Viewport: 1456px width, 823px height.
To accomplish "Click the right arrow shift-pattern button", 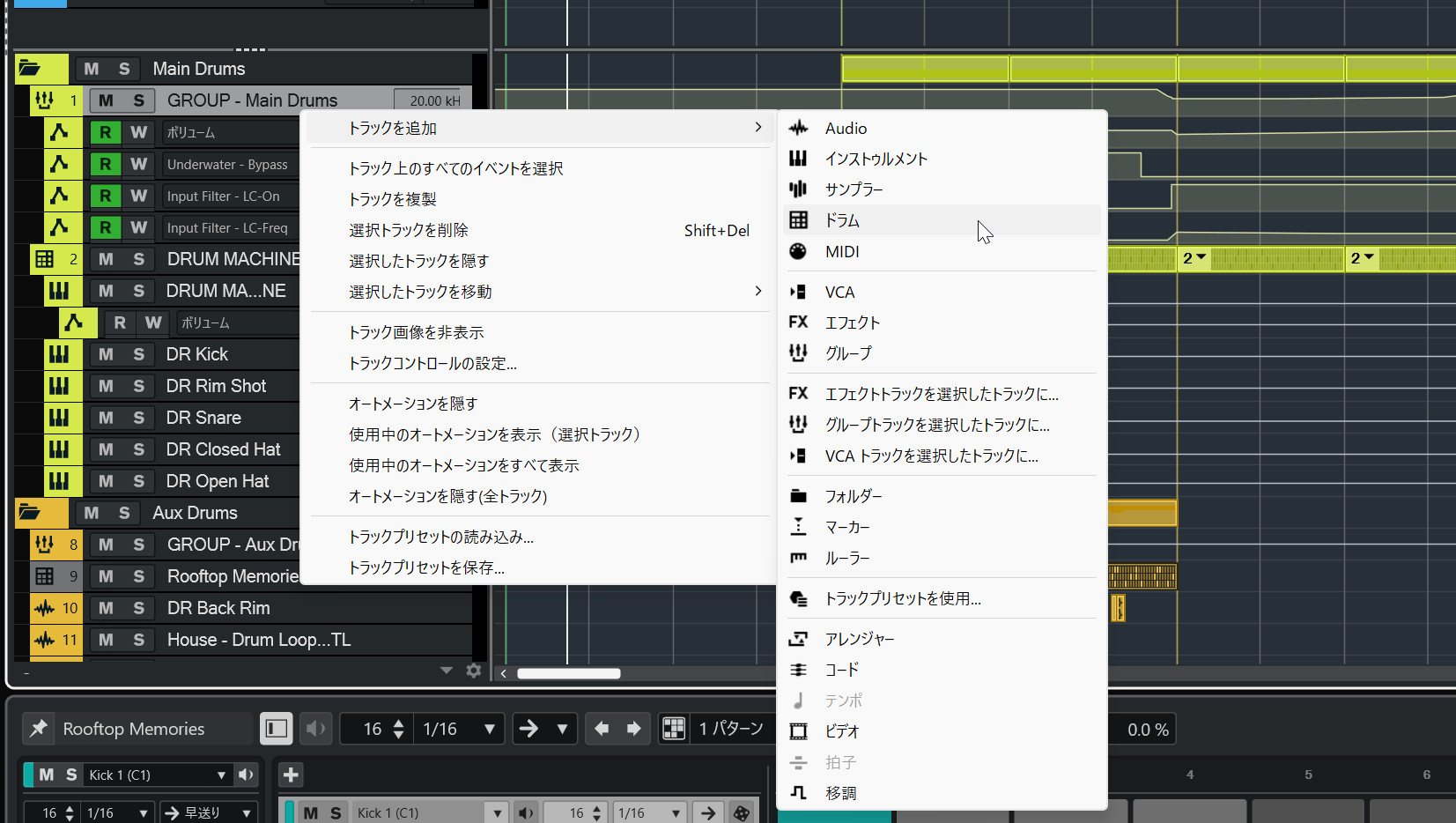I will [x=633, y=729].
